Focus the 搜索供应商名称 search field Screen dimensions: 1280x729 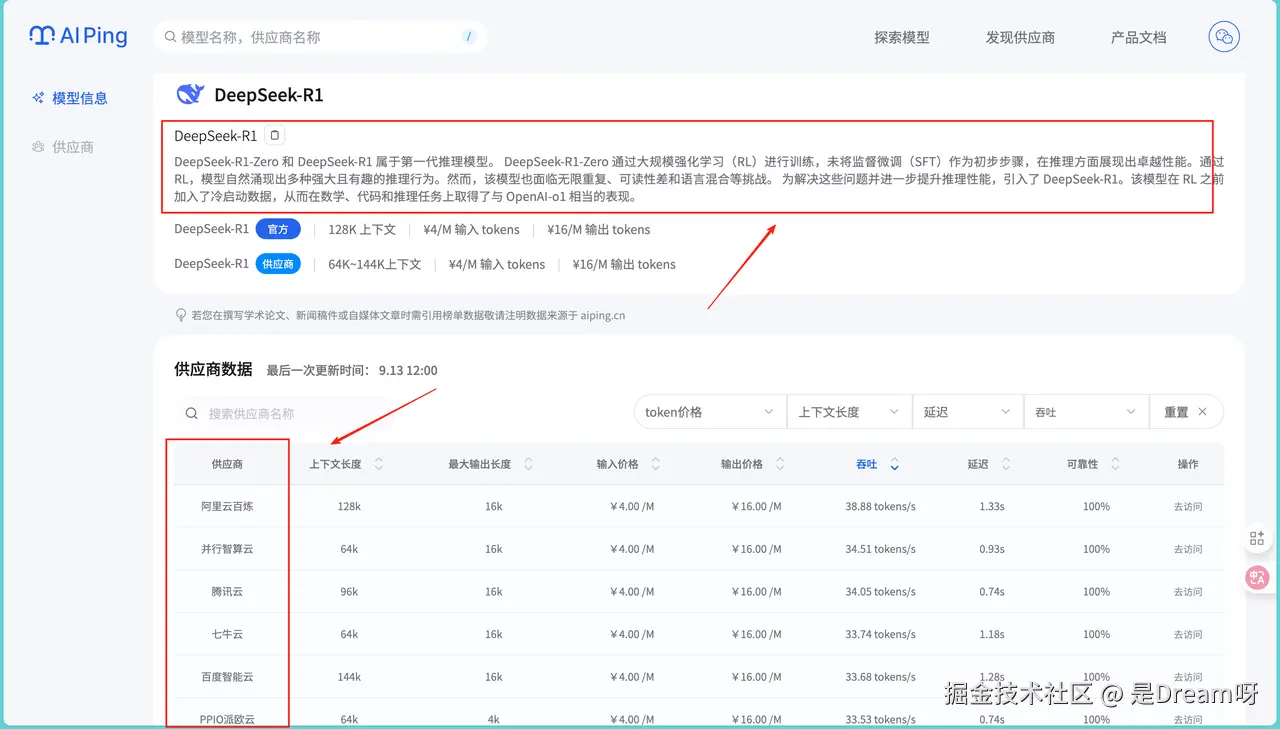pos(283,413)
